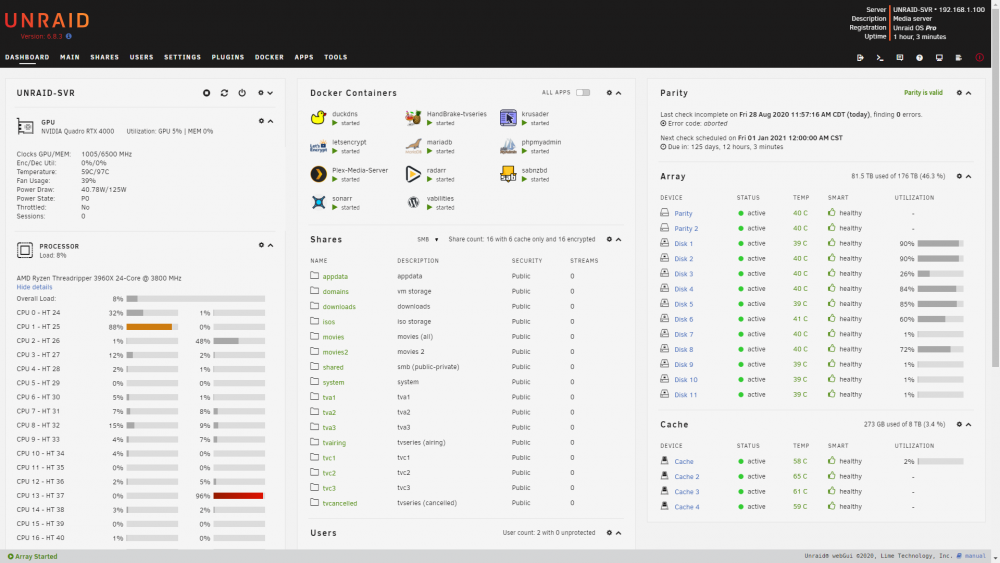1000x563 pixels.
Task: Open the tvcancelled share link
Action: tap(340, 504)
